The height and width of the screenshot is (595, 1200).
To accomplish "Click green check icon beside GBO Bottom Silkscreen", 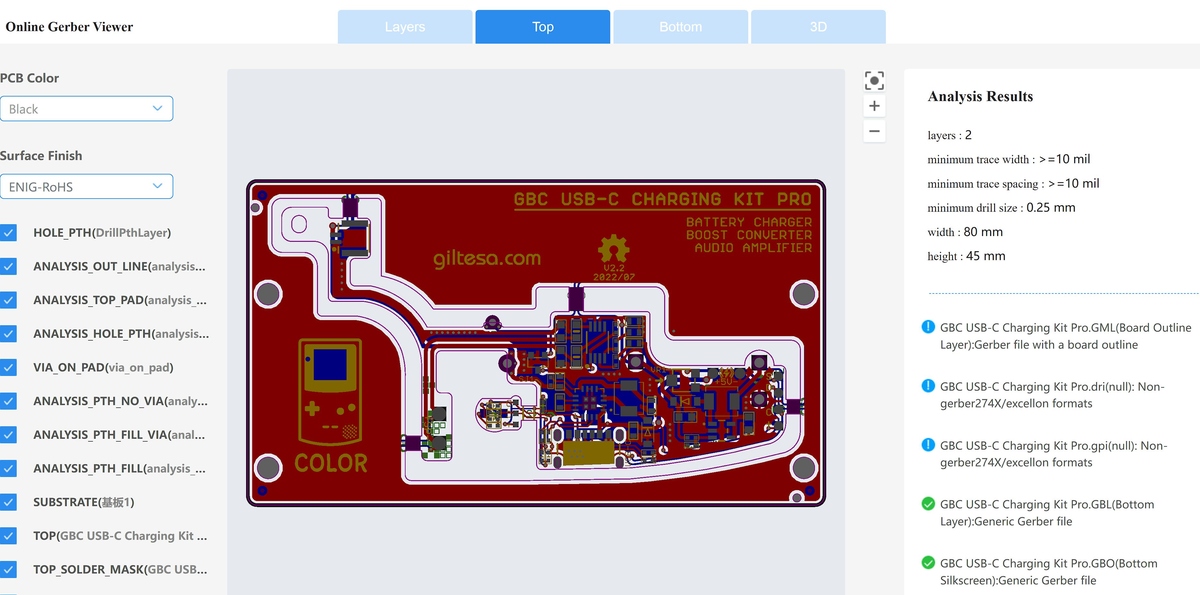I will 928,563.
